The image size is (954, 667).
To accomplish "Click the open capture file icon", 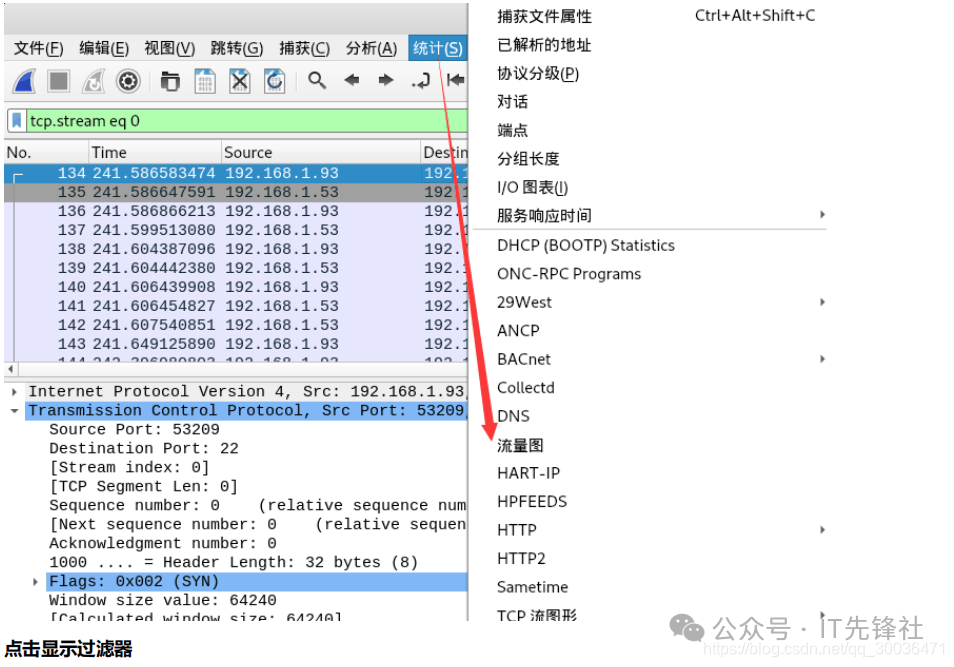I will point(170,81).
